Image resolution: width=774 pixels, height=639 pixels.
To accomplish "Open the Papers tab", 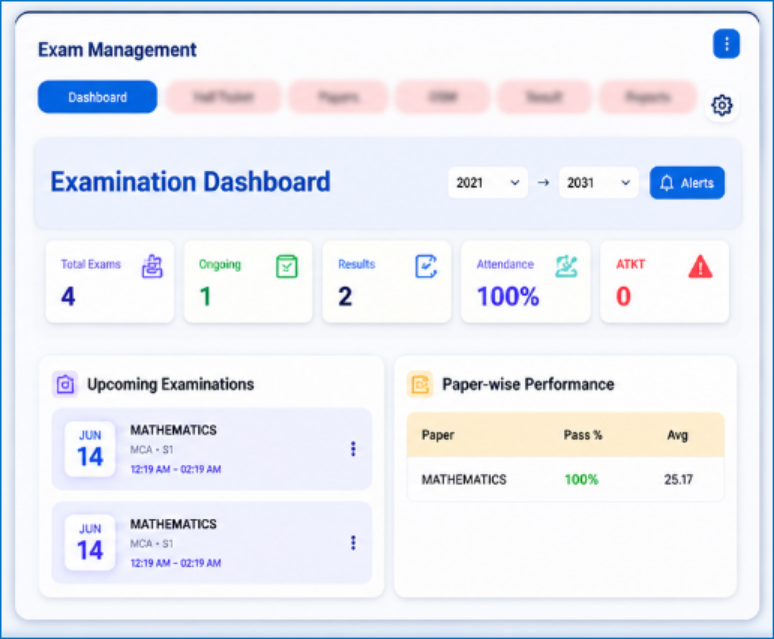I will 338,97.
